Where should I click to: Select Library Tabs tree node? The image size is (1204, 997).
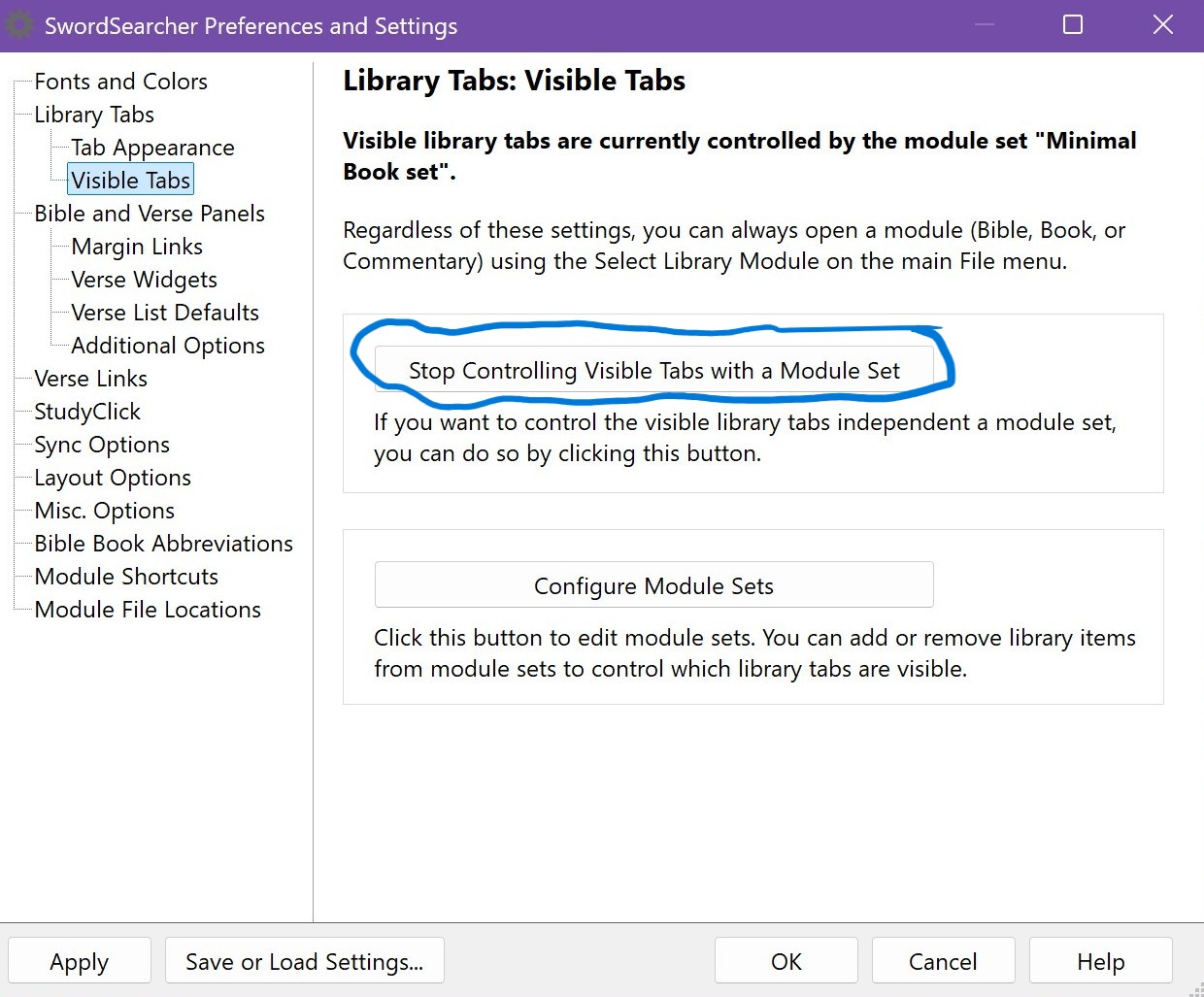[94, 115]
